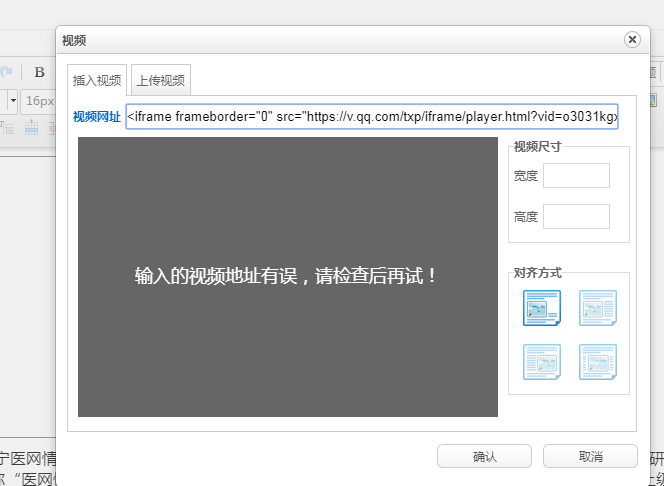The height and width of the screenshot is (486, 664).
Task: Select the no-float alignment icon
Action: (542, 308)
